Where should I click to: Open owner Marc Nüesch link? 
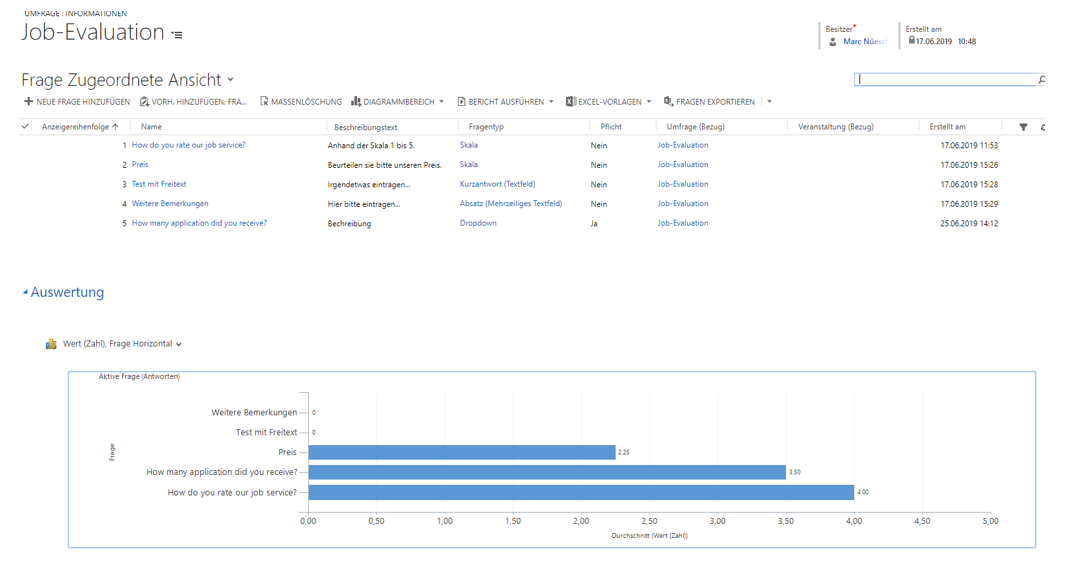pyautogui.click(x=865, y=42)
